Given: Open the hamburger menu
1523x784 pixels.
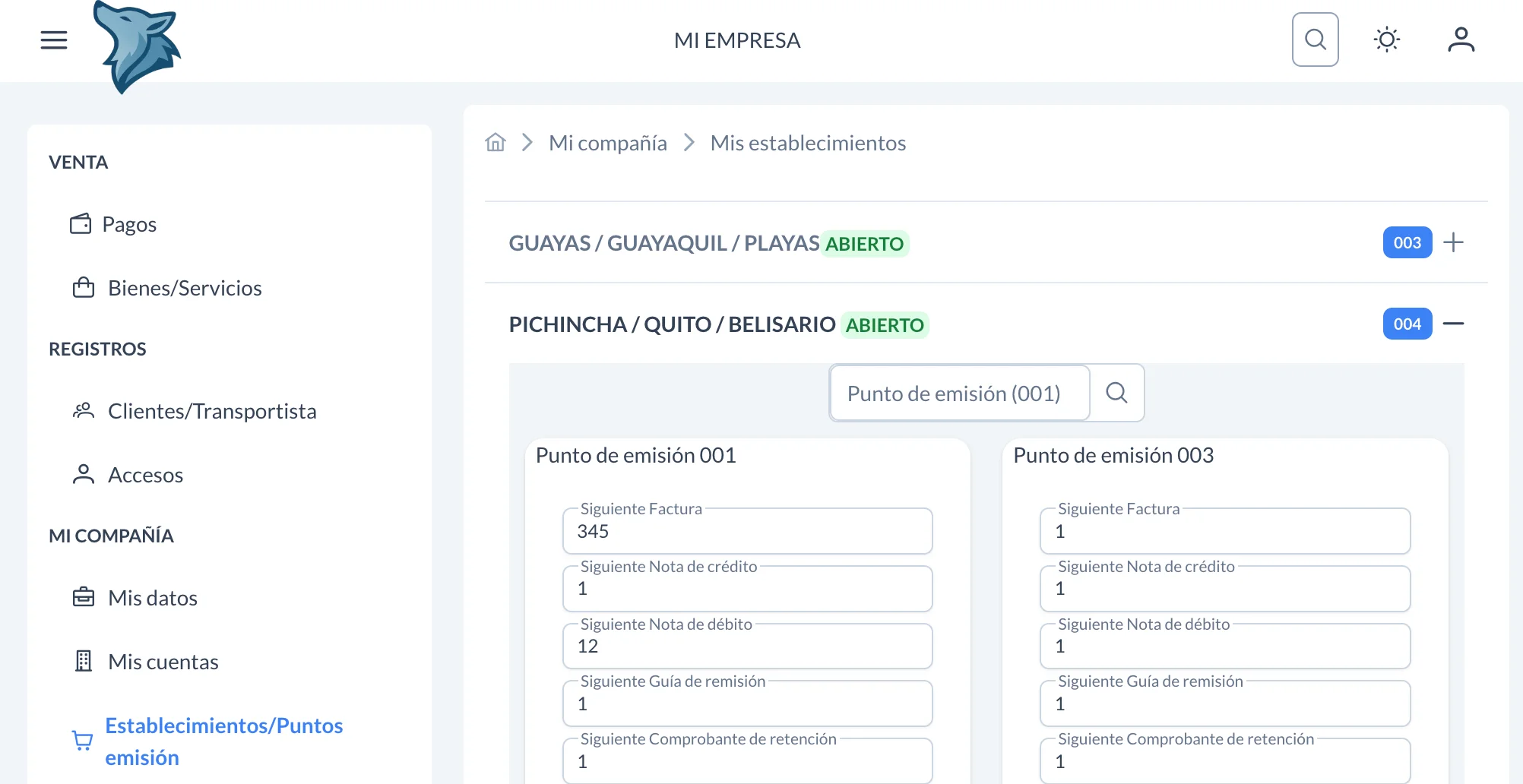Looking at the screenshot, I should pos(53,39).
